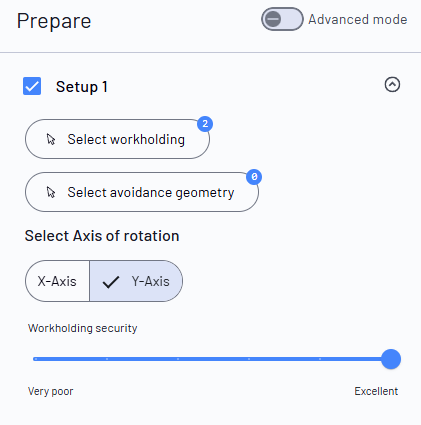Click the checkmark icon on Y-Axis
This screenshot has height=425, width=421.
click(x=111, y=282)
